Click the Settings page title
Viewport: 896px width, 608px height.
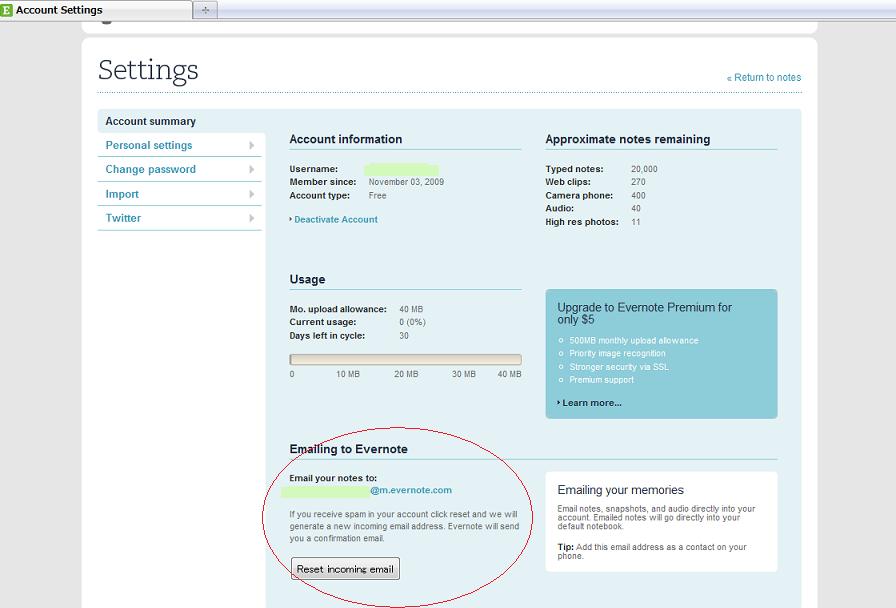coord(148,70)
